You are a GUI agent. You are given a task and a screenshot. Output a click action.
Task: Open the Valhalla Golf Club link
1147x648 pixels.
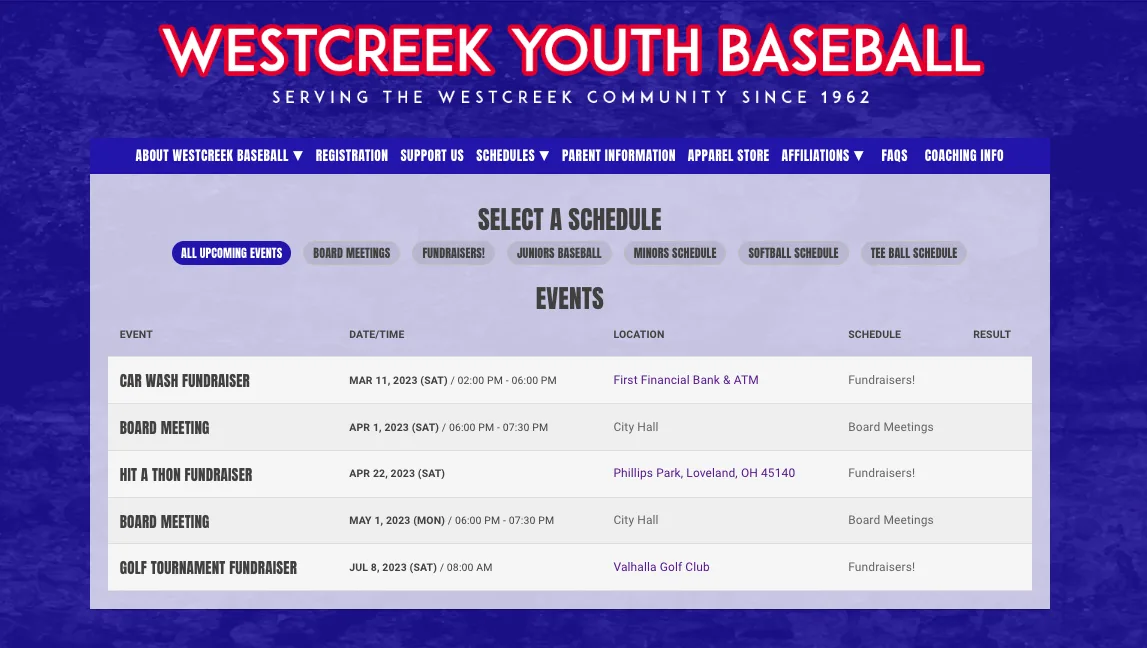coord(661,567)
